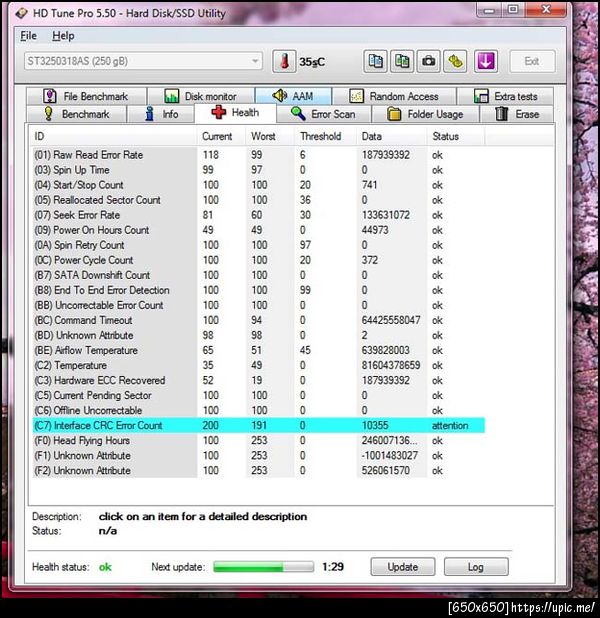Click the Next update progress bar
The image size is (600, 618).
tap(263, 567)
